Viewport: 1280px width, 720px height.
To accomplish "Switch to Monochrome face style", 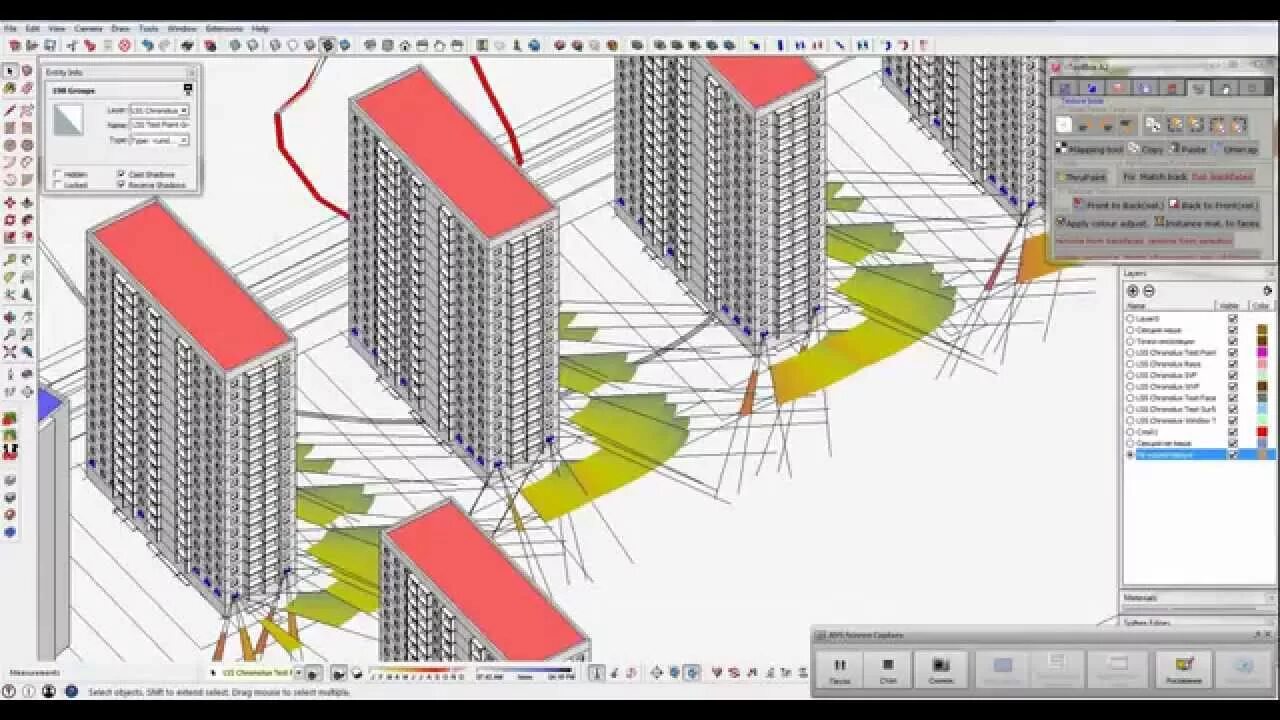I will pyautogui.click(x=345, y=45).
